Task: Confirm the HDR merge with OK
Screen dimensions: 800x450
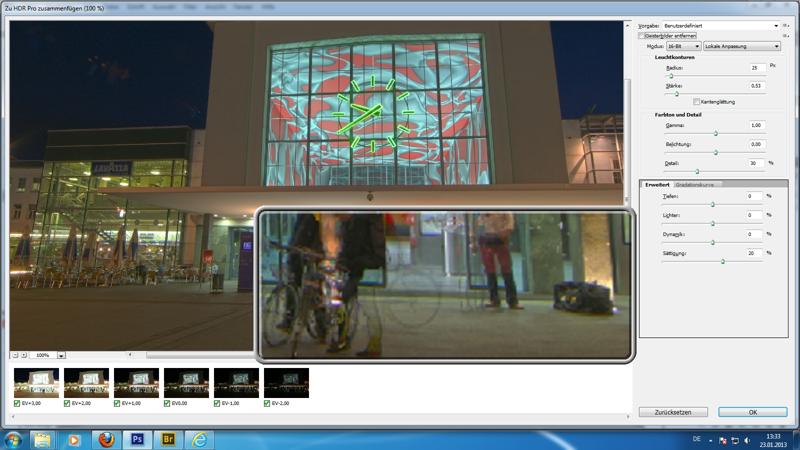Action: coord(753,412)
